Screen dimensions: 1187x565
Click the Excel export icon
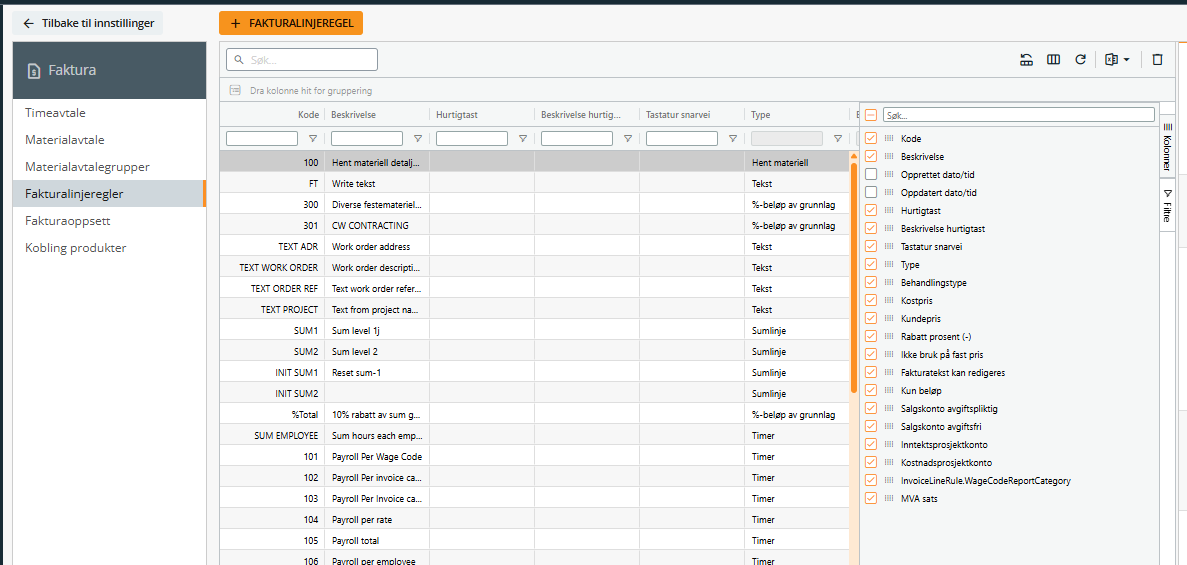[1111, 60]
